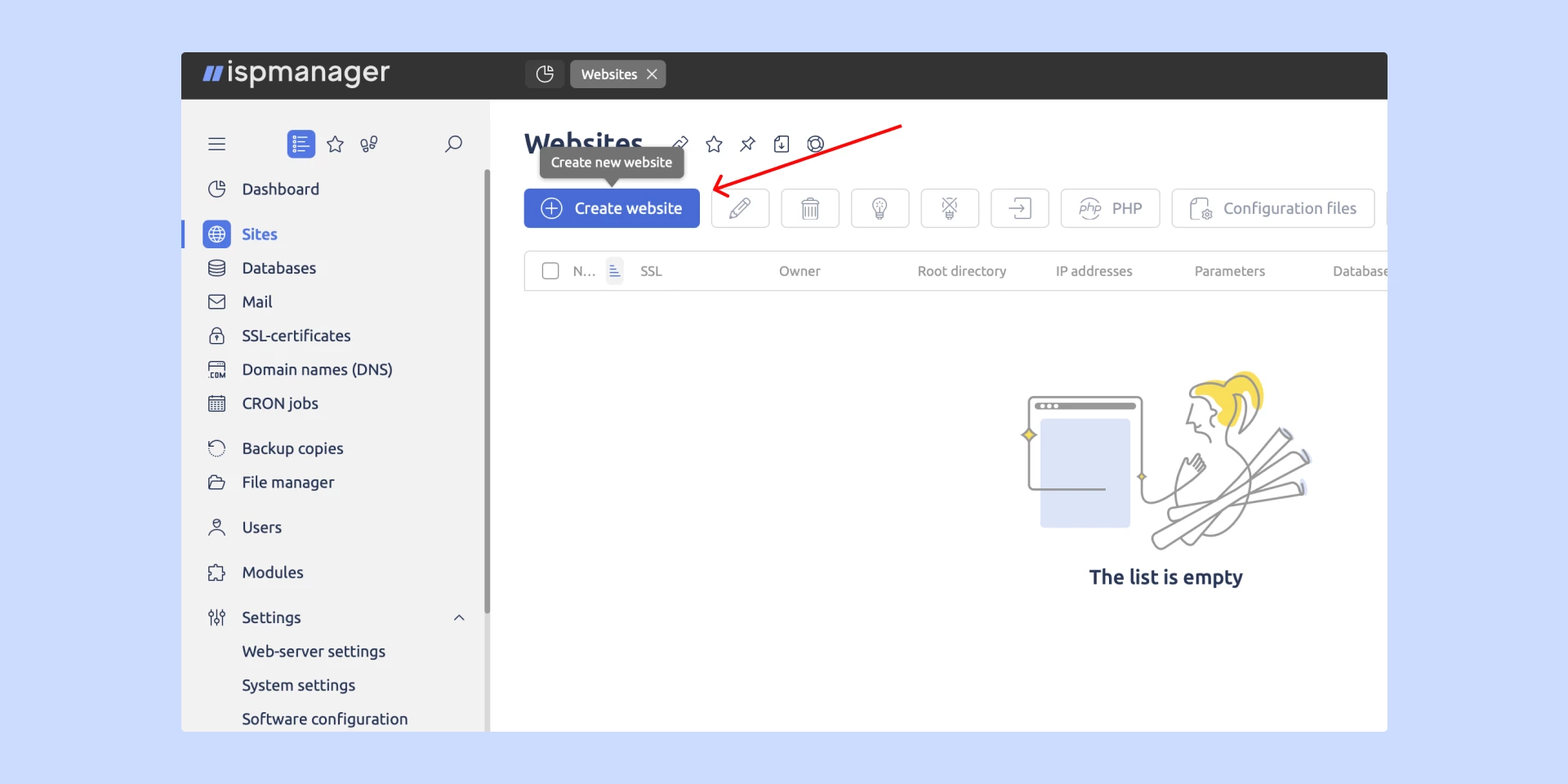Click the light bulb enable icon
Screen dimensions: 1568x784
880,208
